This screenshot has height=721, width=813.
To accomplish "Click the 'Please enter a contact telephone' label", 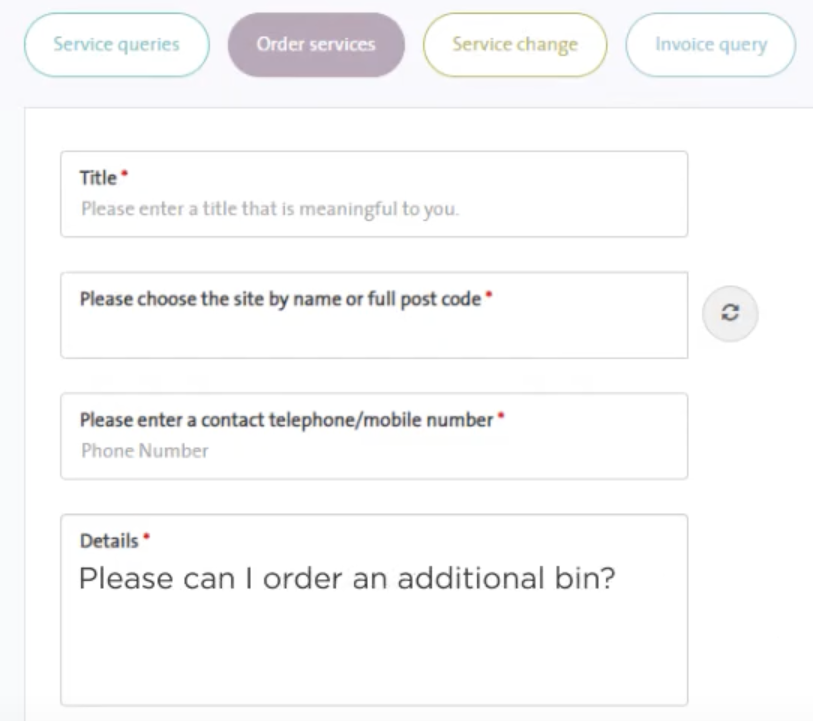I will (286, 420).
